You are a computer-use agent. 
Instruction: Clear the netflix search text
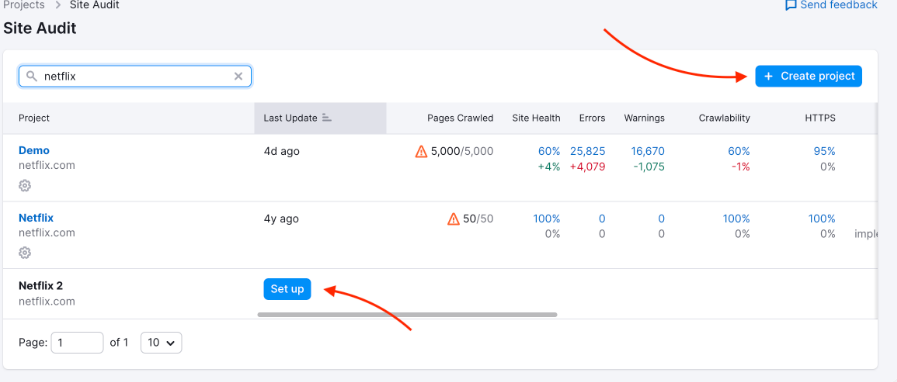tap(238, 76)
